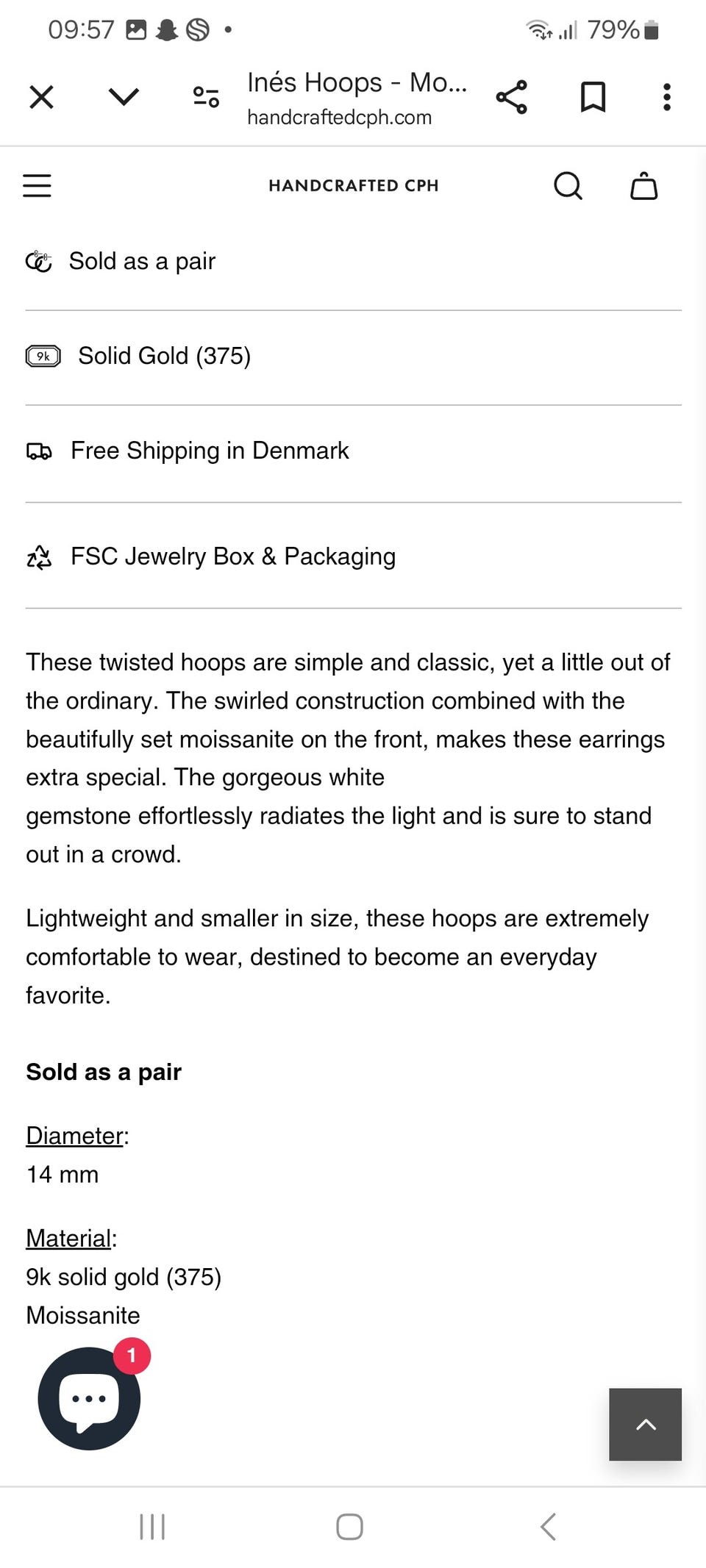The image size is (706, 1568).
Task: Open the shopping bag
Action: pyautogui.click(x=644, y=186)
